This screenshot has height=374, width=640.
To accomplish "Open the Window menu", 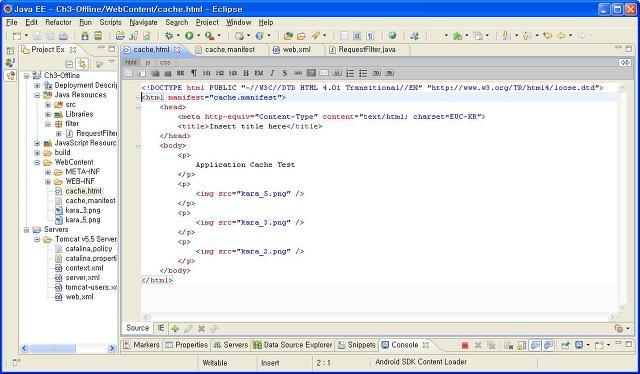I will 238,22.
